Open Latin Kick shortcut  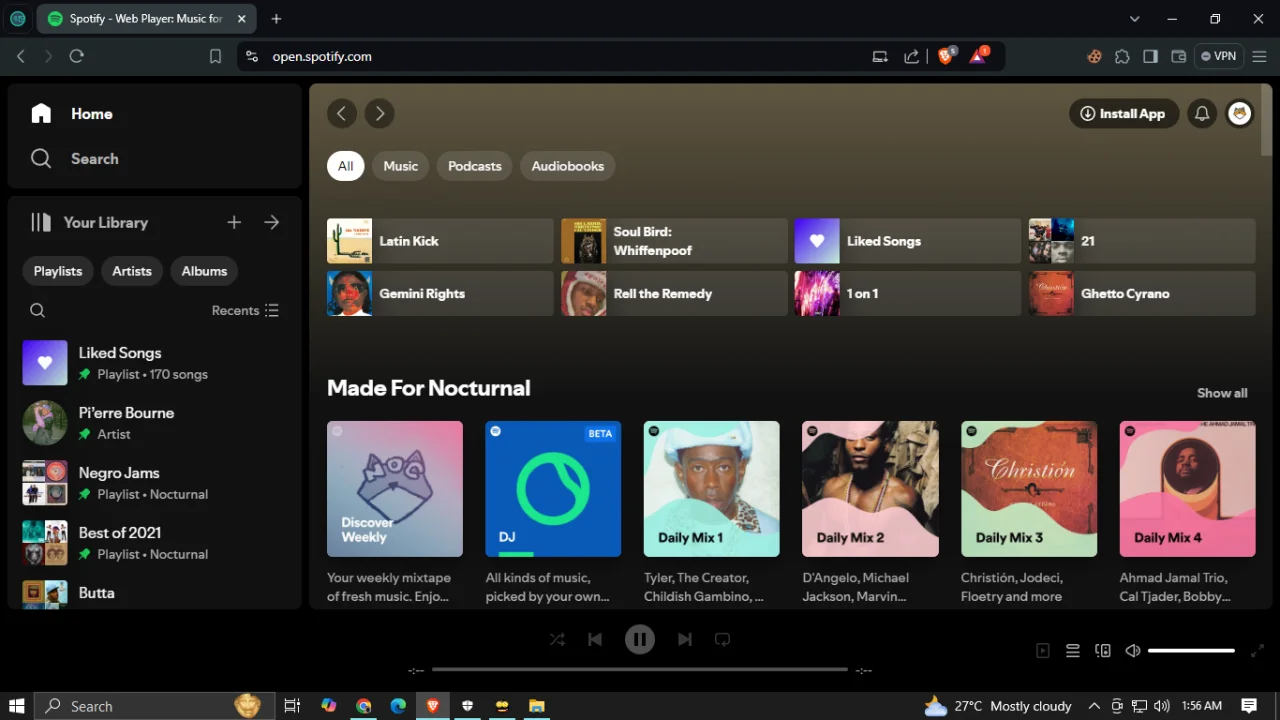point(440,241)
